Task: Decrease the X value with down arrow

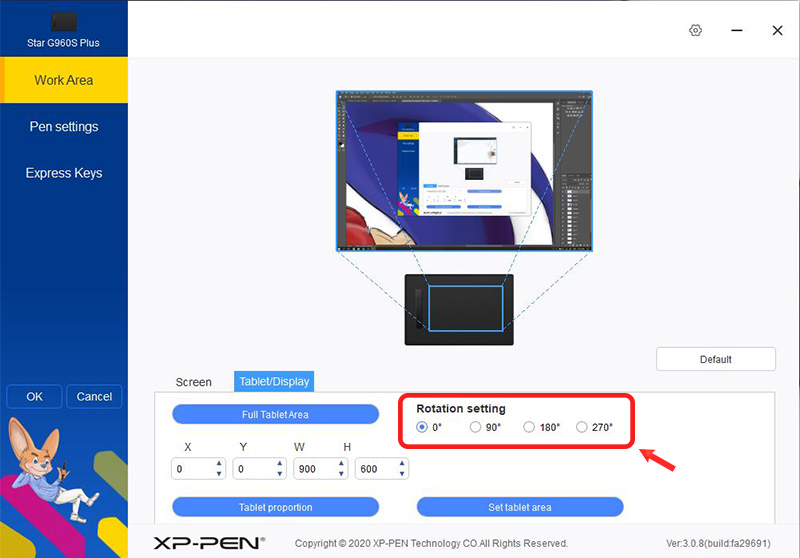Action: click(219, 474)
